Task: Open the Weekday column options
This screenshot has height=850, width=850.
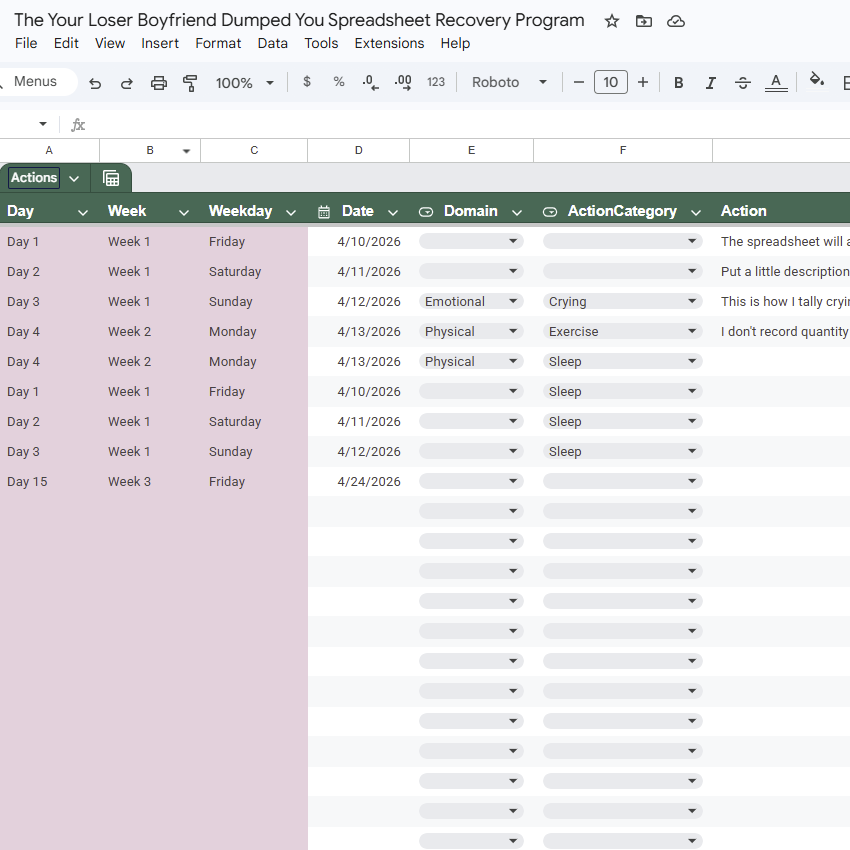Action: (x=291, y=212)
